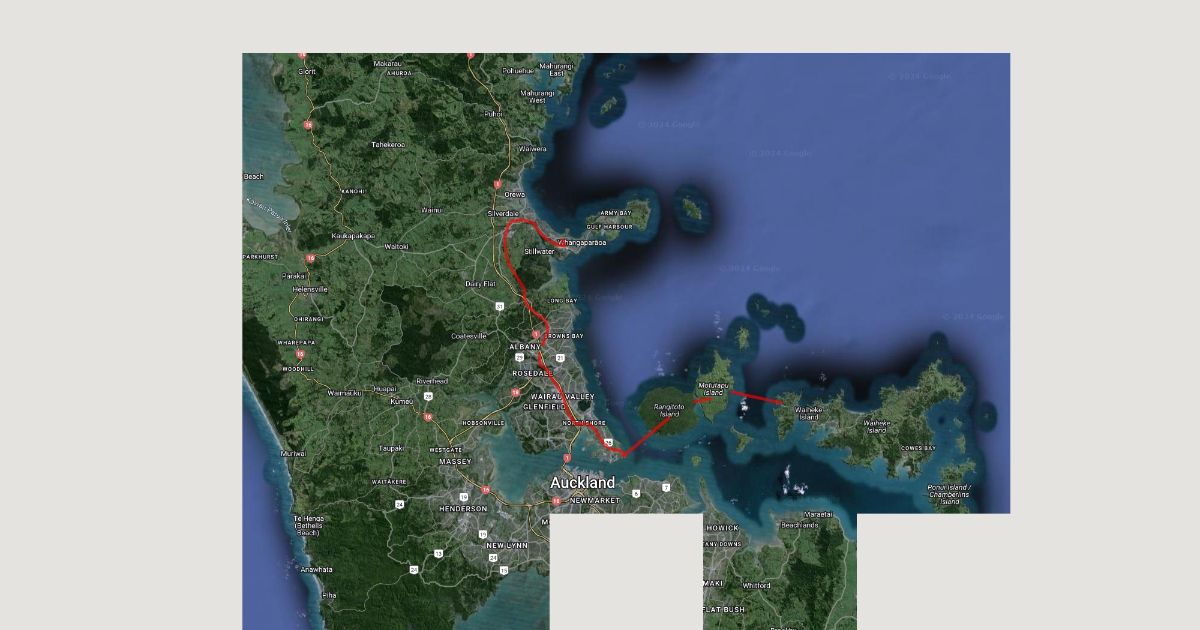Click the Silverdale town label

pos(503,214)
